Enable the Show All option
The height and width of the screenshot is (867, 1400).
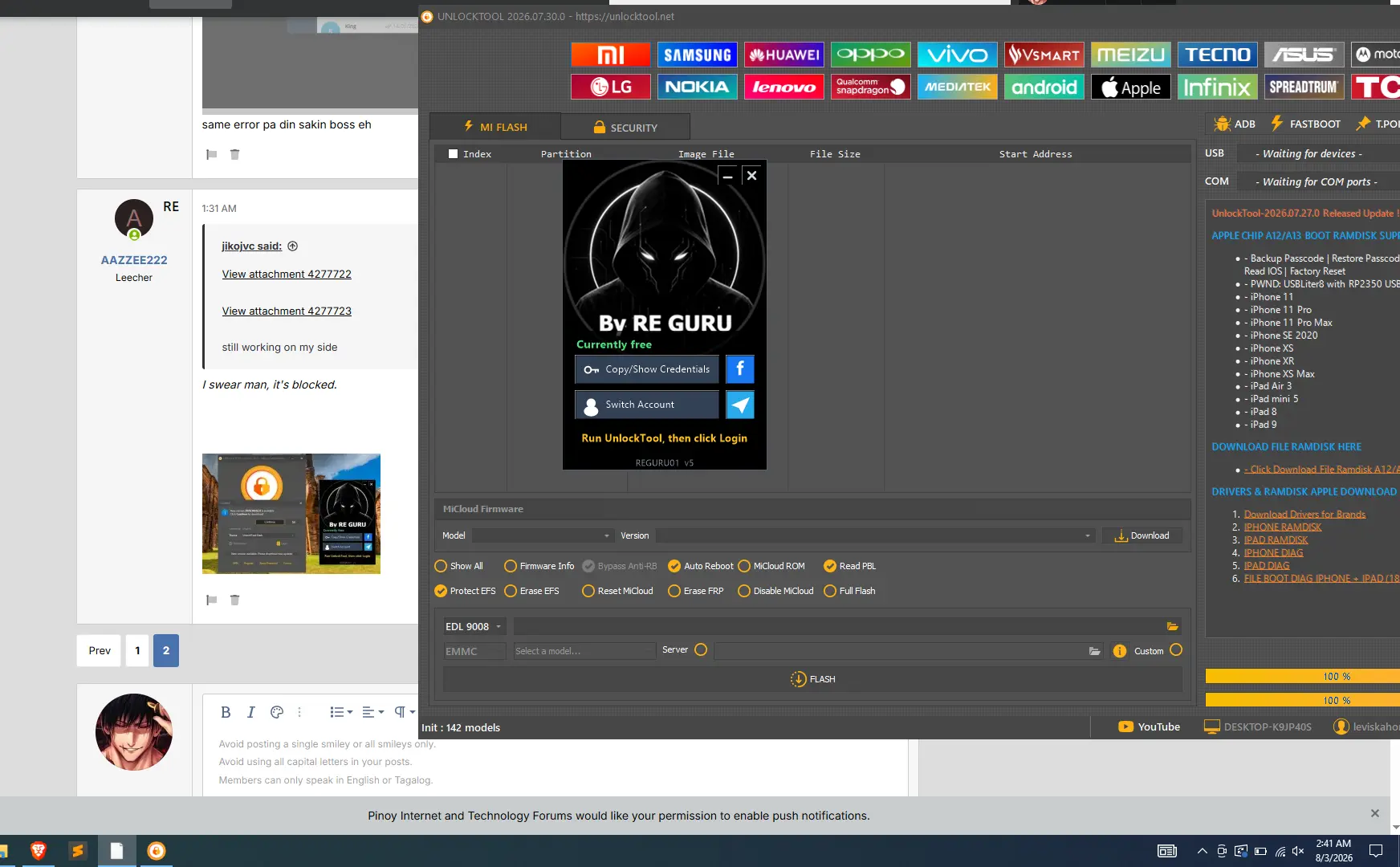tap(459, 566)
